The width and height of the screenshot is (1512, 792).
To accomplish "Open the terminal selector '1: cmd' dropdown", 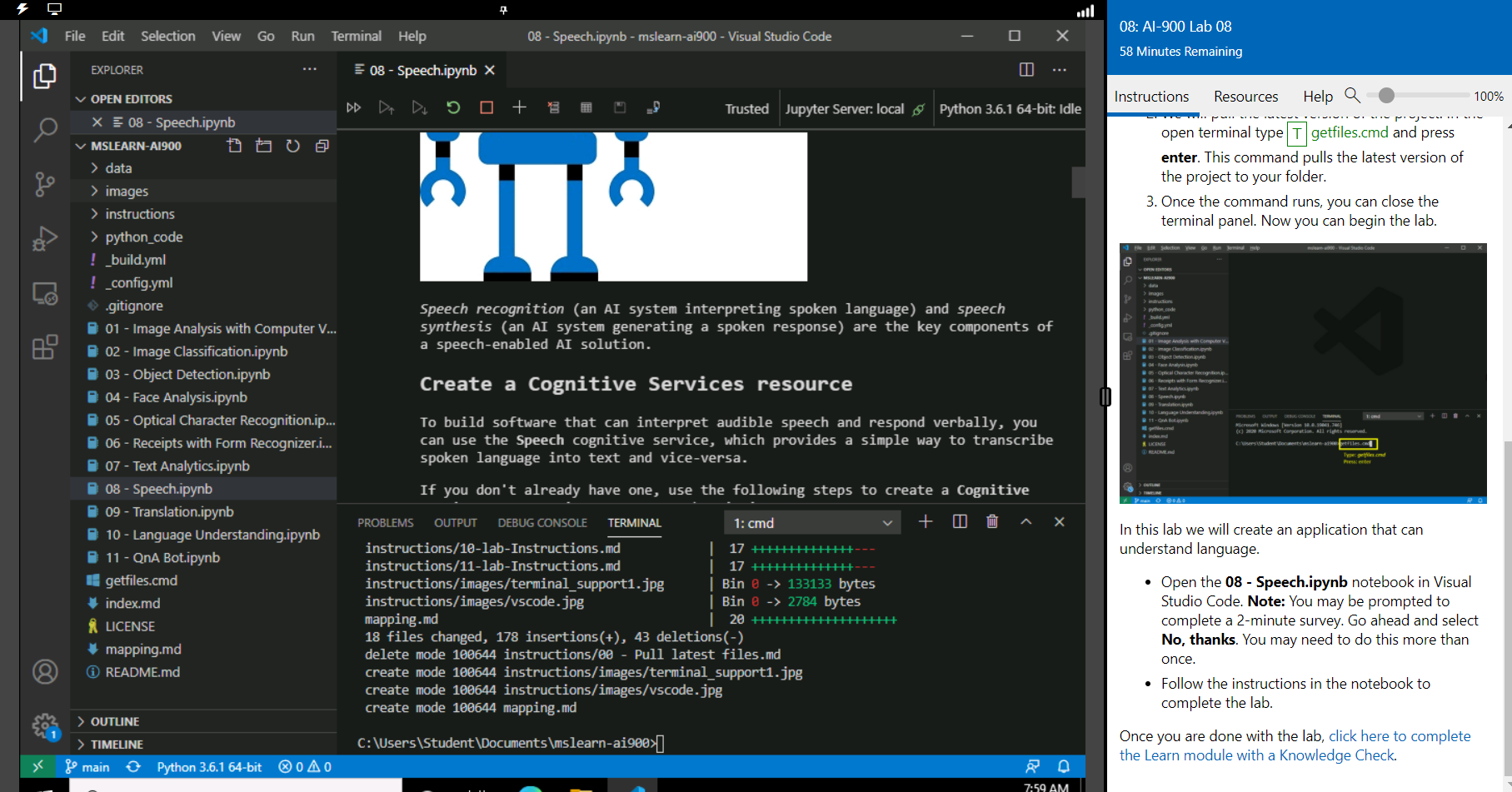I will tap(811, 523).
